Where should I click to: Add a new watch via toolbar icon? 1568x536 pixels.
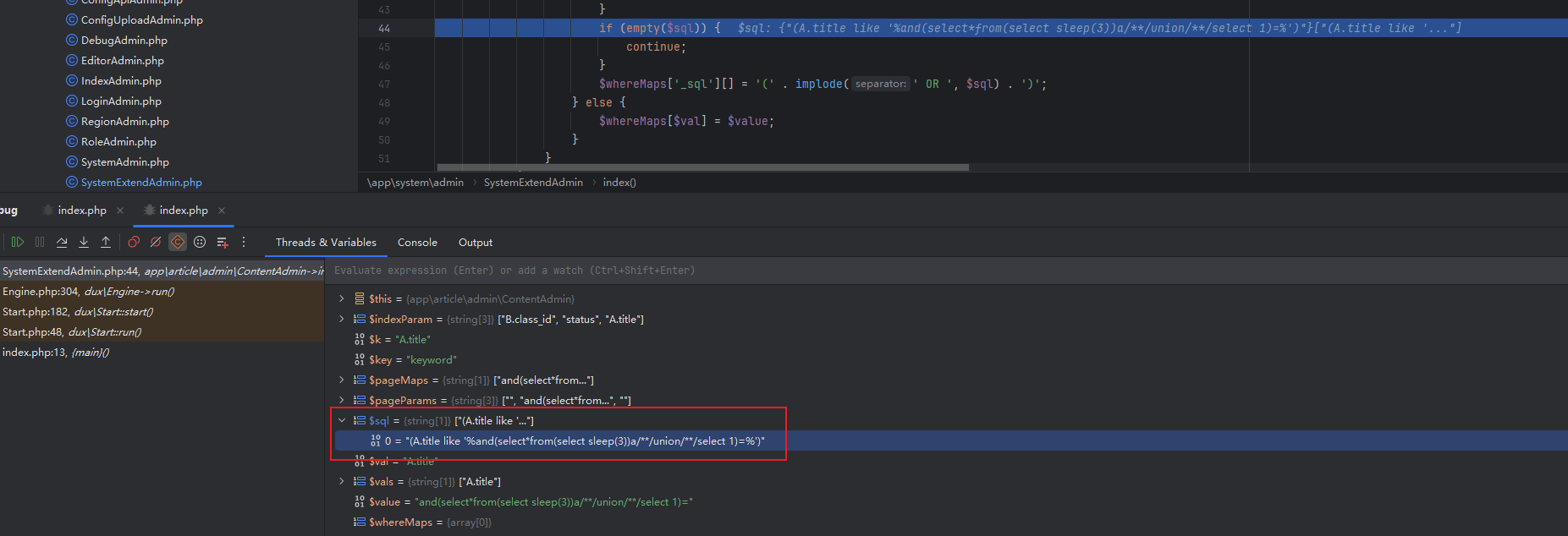[x=223, y=242]
